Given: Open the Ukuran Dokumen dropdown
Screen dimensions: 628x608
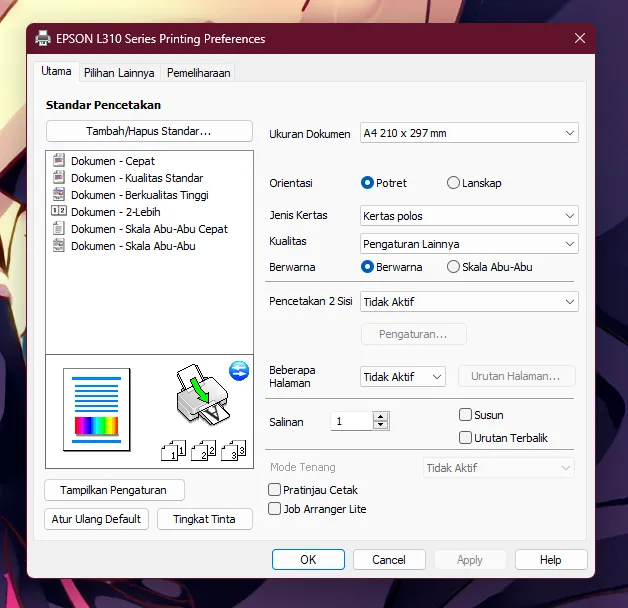Looking at the screenshot, I should coord(469,133).
